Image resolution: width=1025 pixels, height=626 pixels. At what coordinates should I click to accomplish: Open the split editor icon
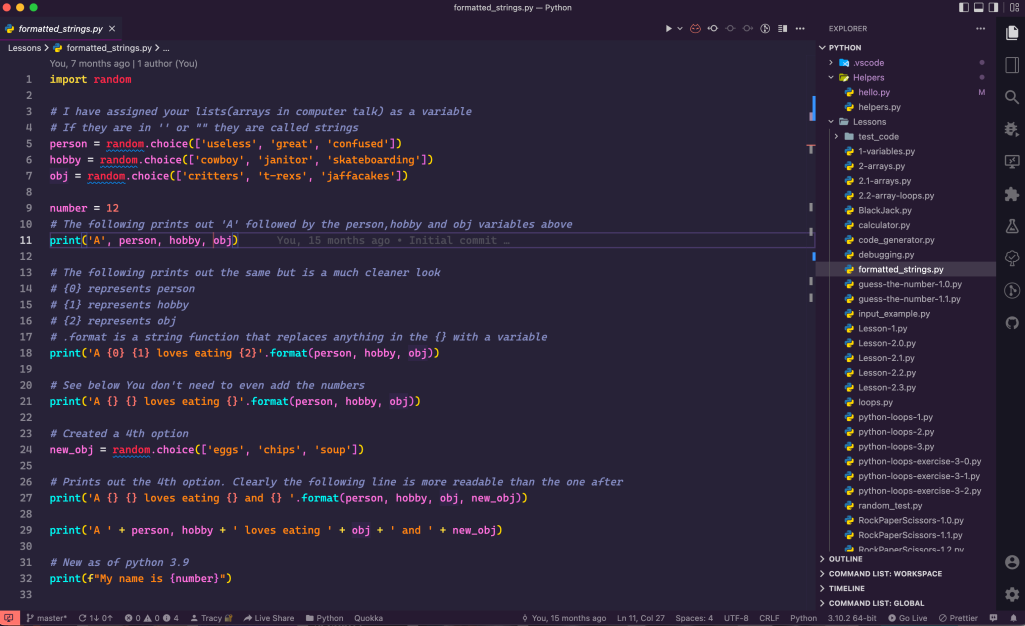(x=782, y=28)
